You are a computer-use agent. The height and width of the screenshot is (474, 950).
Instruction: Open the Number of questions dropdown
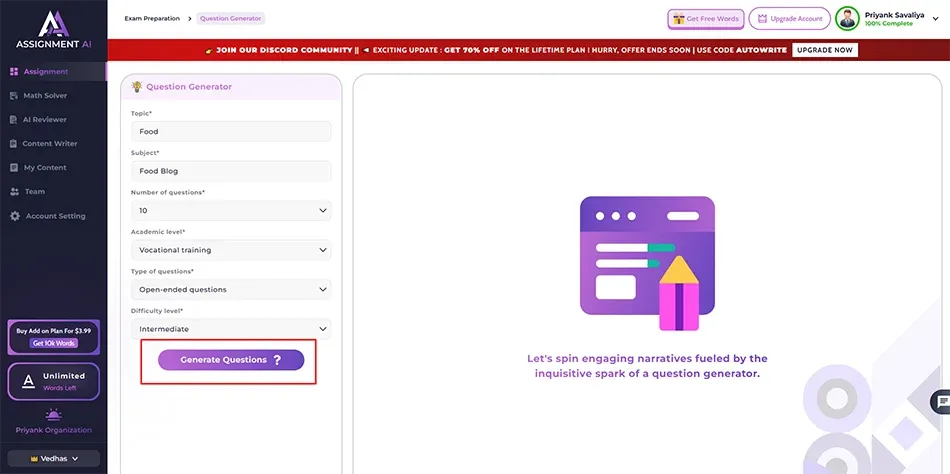click(231, 210)
